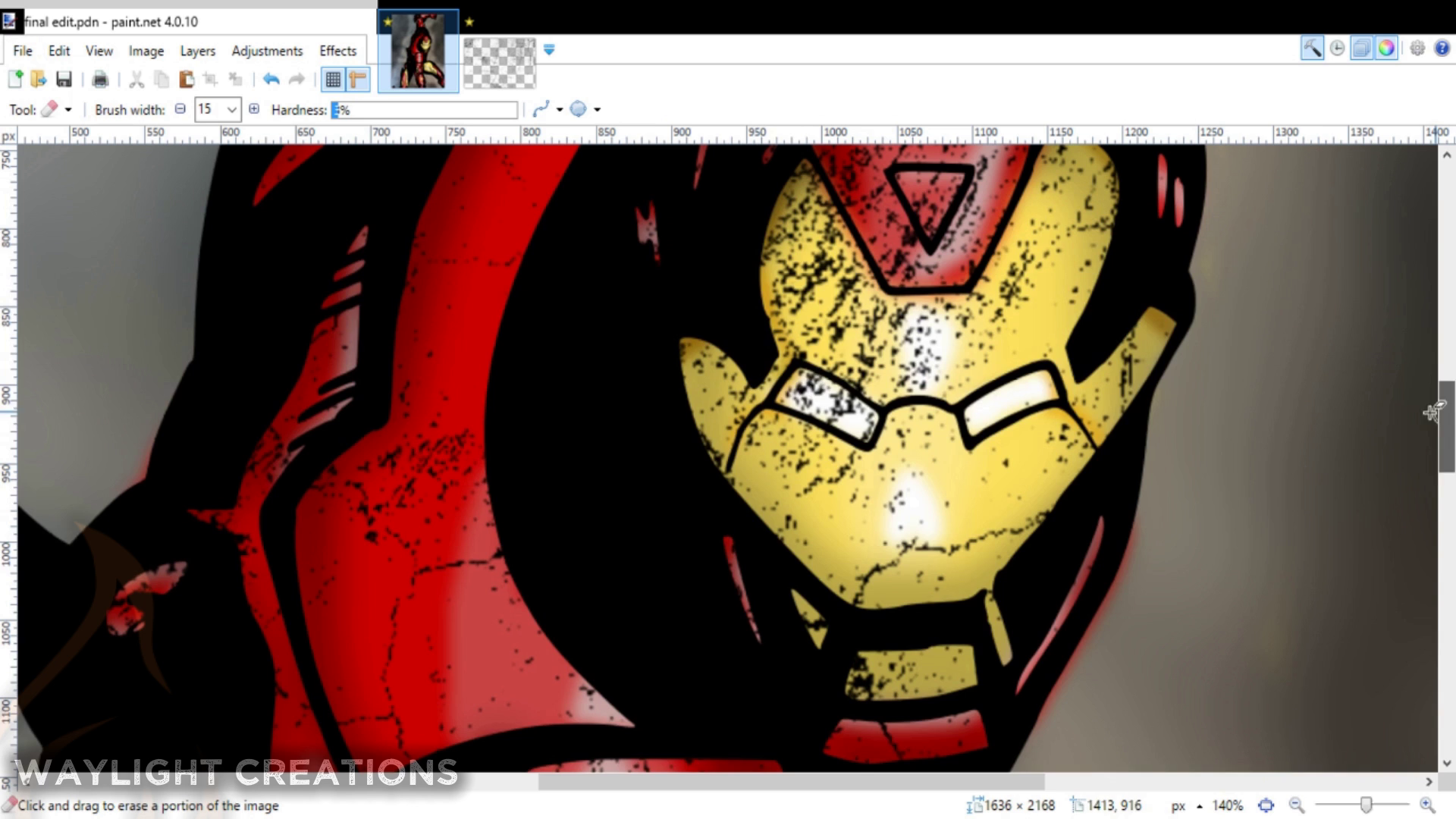Toggle the History window clock icon
Image resolution: width=1456 pixels, height=819 pixels.
(x=1337, y=49)
